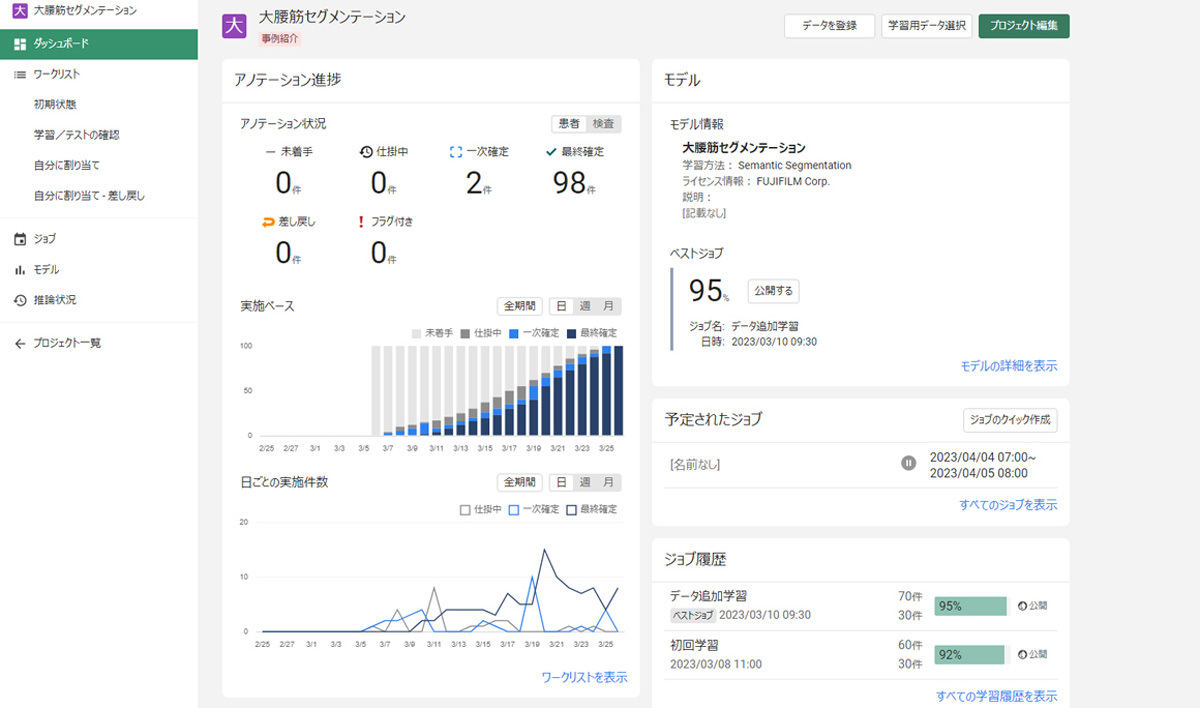Click the 92% accuracy bar
The image size is (1200, 708).
click(970, 654)
